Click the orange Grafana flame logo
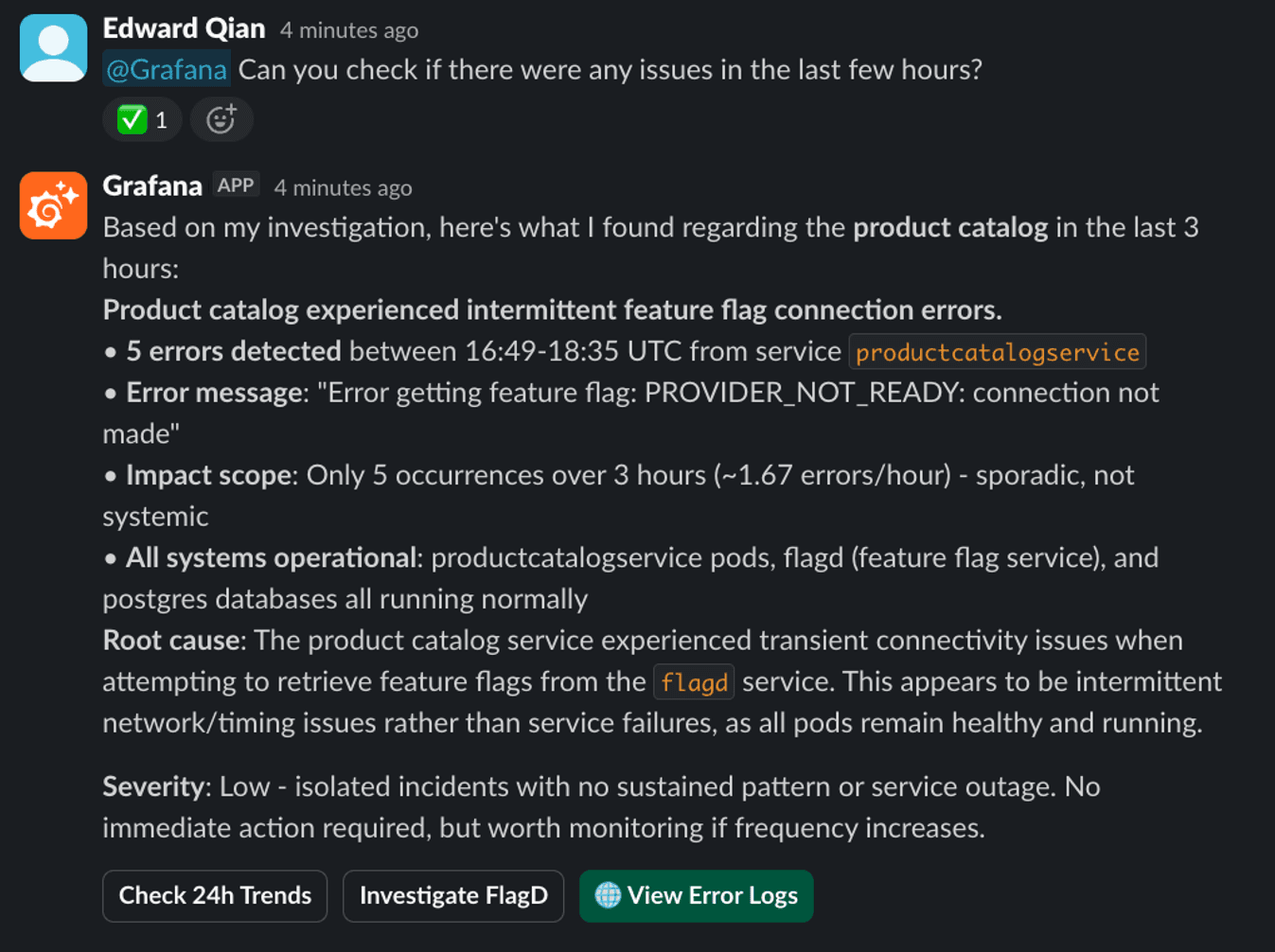 coord(52,205)
